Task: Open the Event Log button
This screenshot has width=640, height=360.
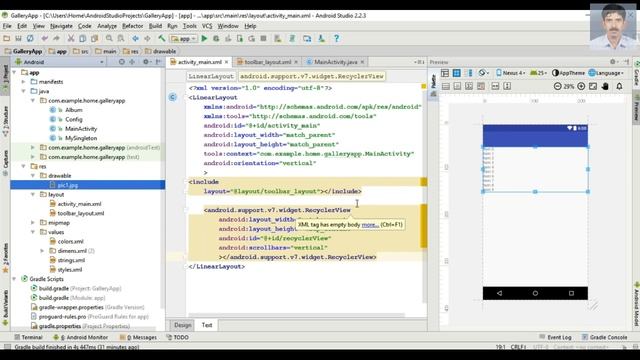Action: click(555, 337)
